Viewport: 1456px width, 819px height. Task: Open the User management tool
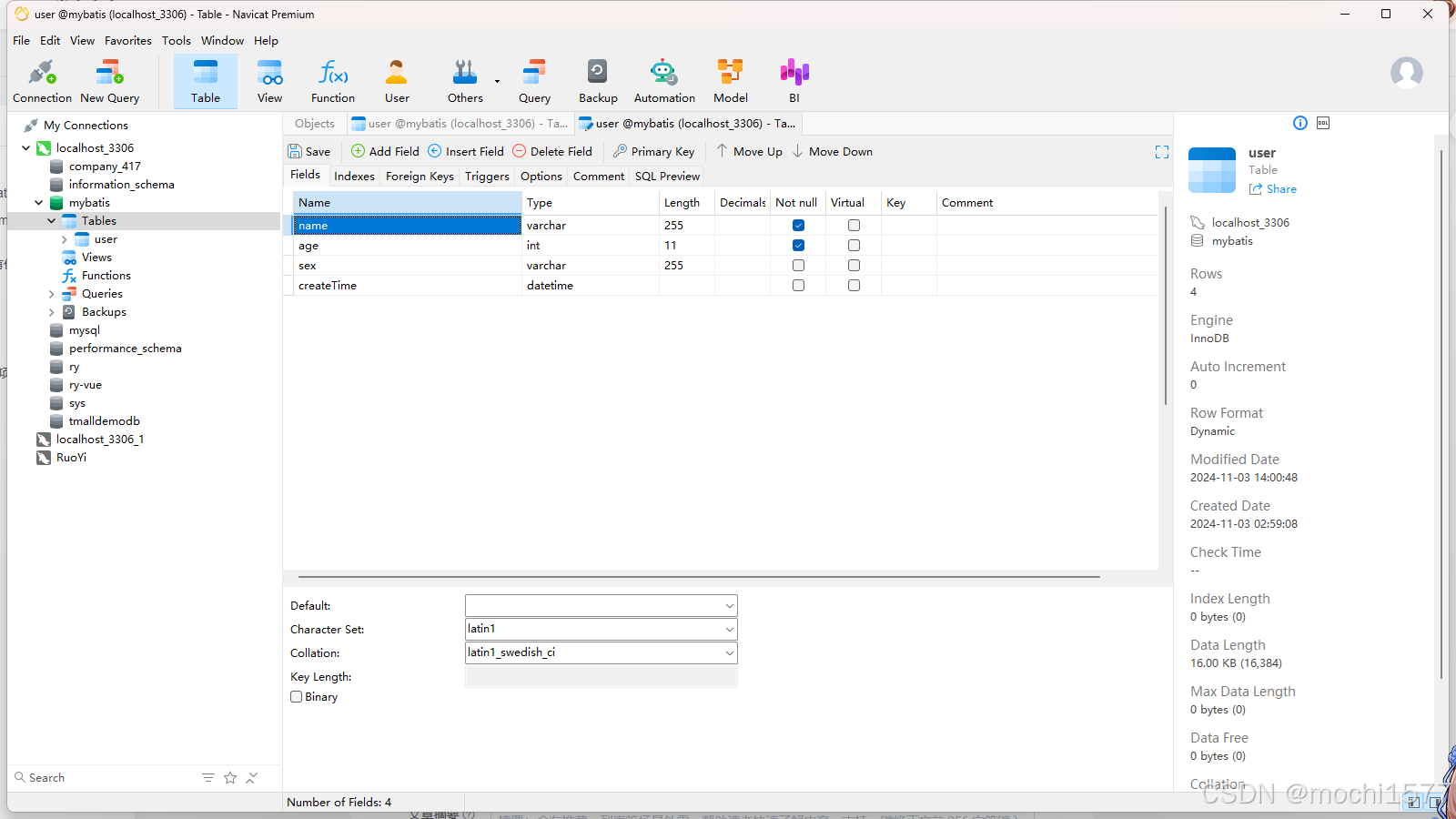tap(396, 80)
